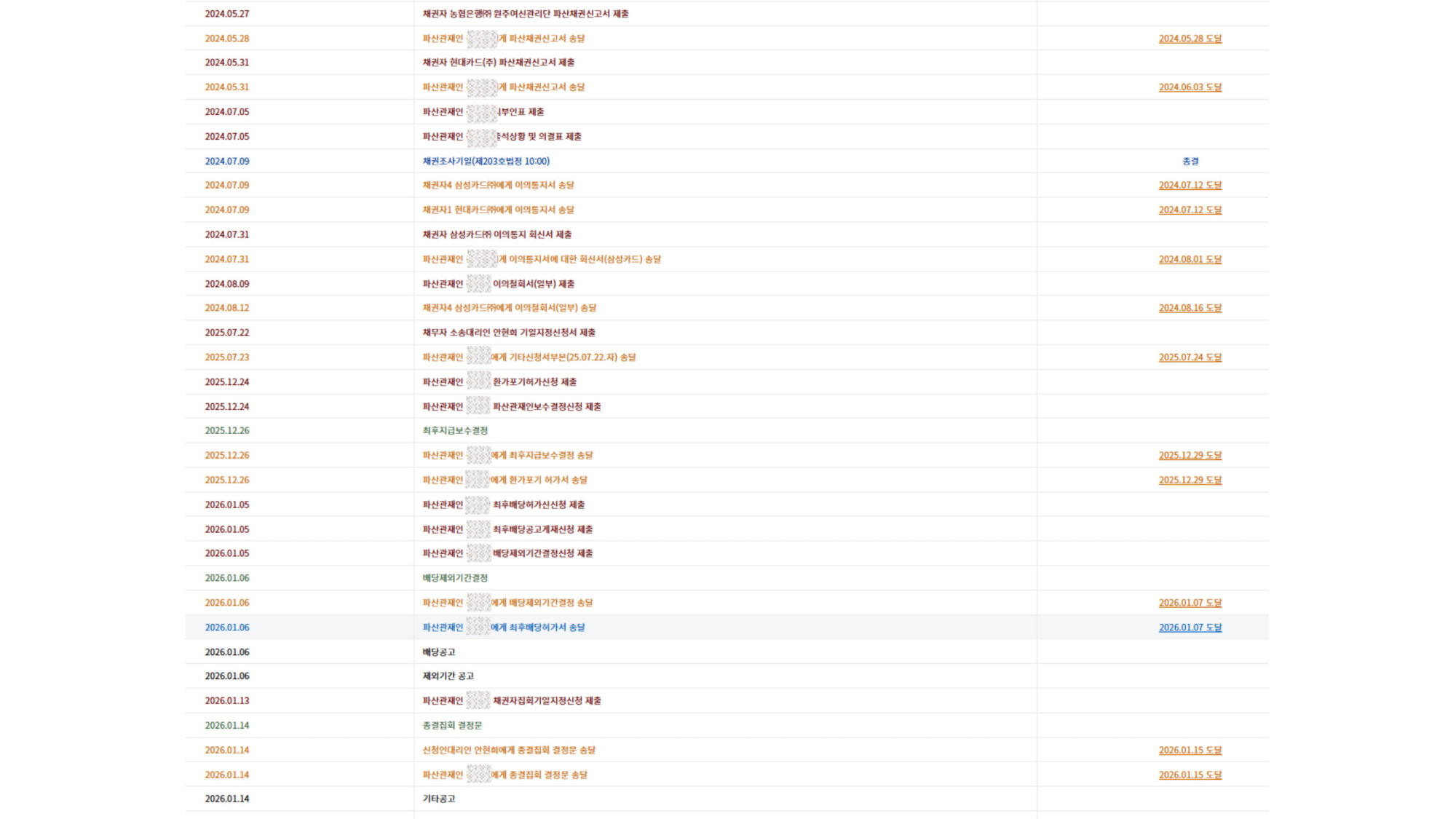Viewport: 1456px width, 819px height.
Task: Select the '파산관재인보수결정신청 제출' entry
Action: click(x=512, y=407)
